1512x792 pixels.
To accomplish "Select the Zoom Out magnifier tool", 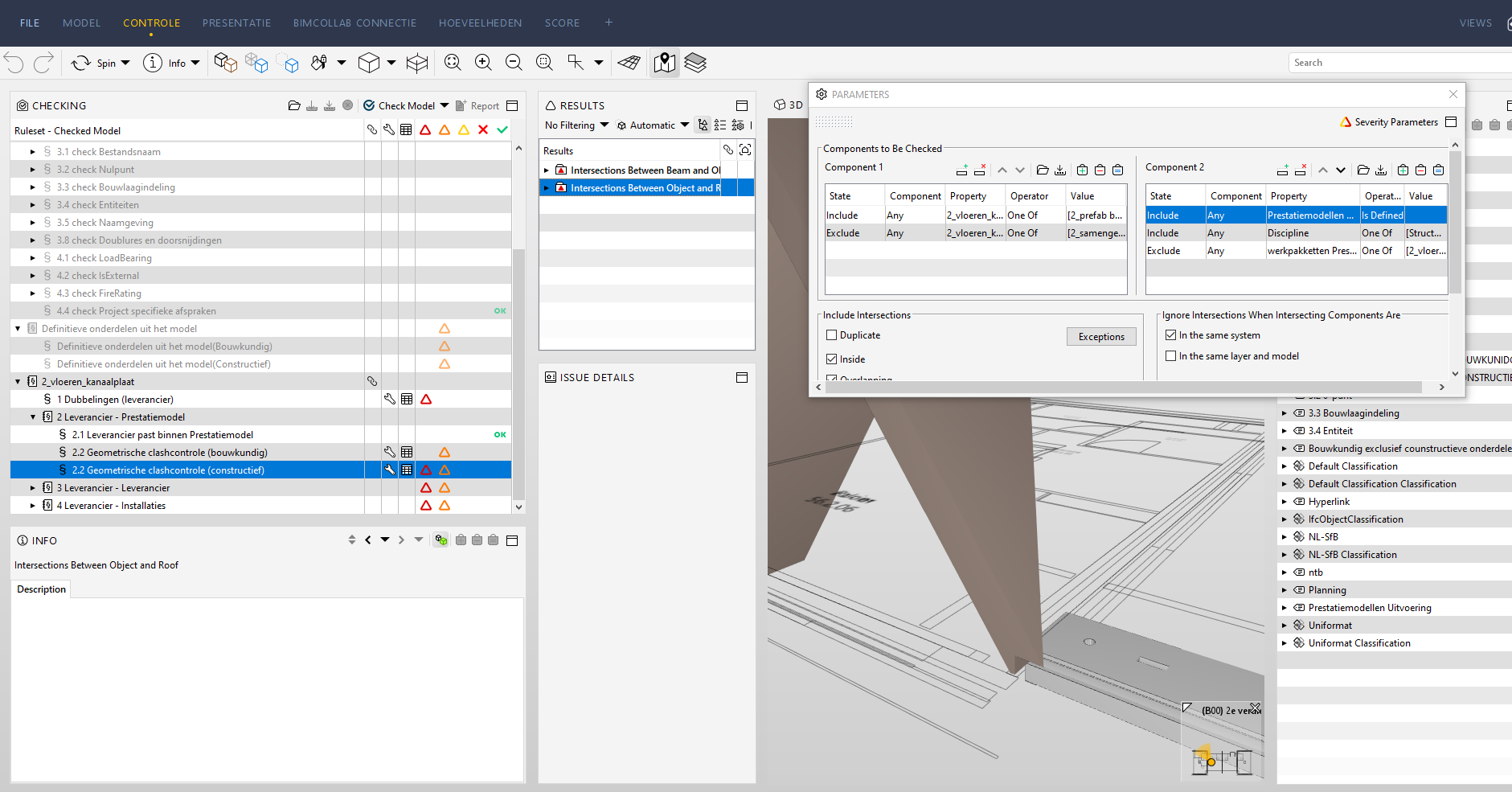I will pyautogui.click(x=514, y=63).
